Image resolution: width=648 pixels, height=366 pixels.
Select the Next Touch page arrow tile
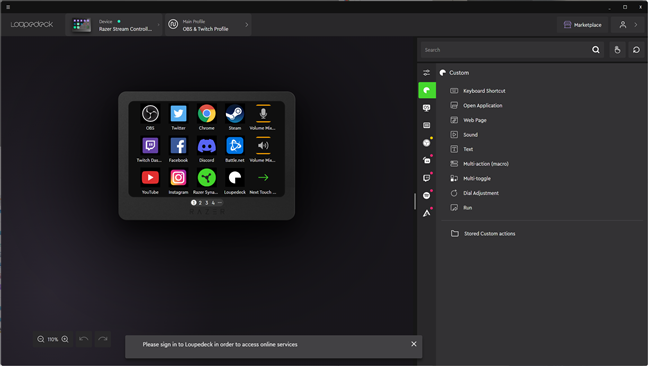(x=263, y=181)
